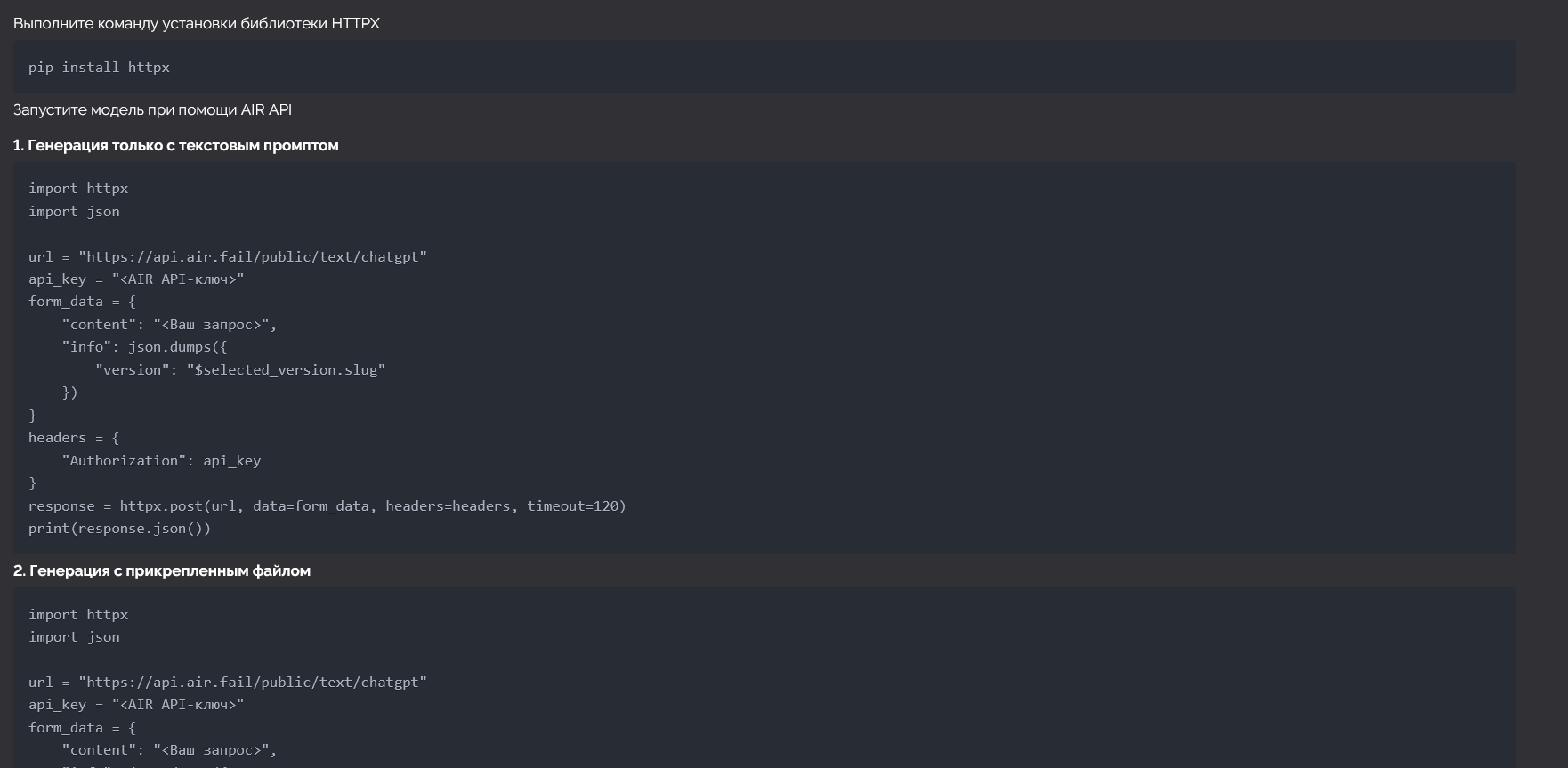Click 'form_data = {' in the second example

pyautogui.click(x=82, y=728)
